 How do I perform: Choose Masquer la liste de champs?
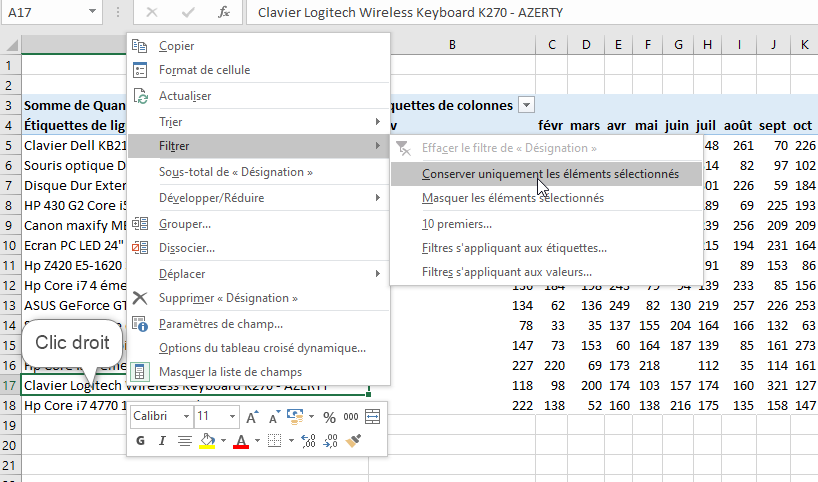click(258, 372)
